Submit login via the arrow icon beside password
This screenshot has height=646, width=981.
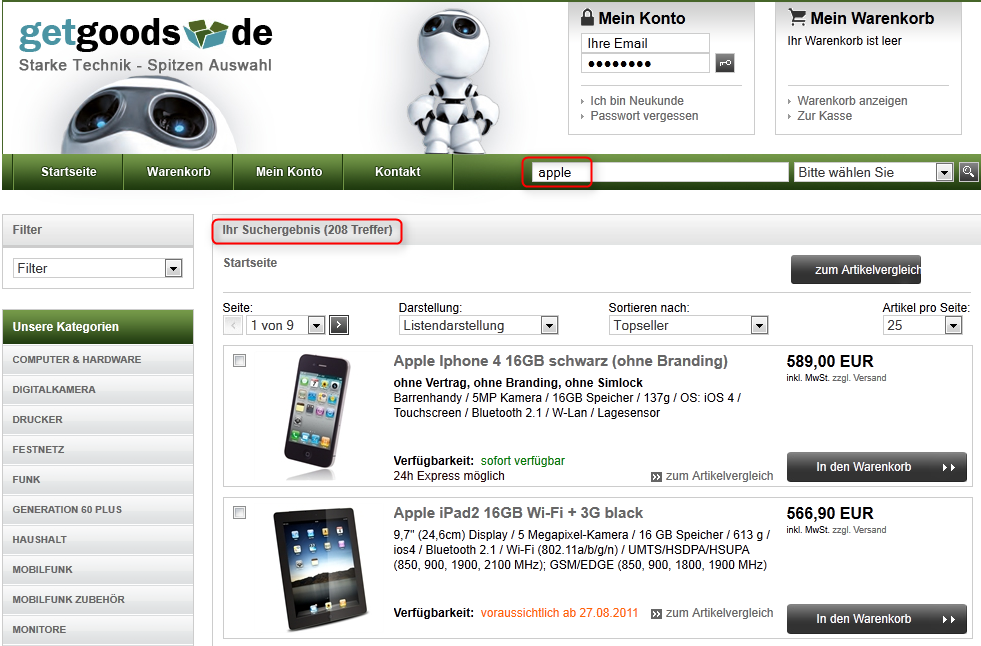click(724, 62)
